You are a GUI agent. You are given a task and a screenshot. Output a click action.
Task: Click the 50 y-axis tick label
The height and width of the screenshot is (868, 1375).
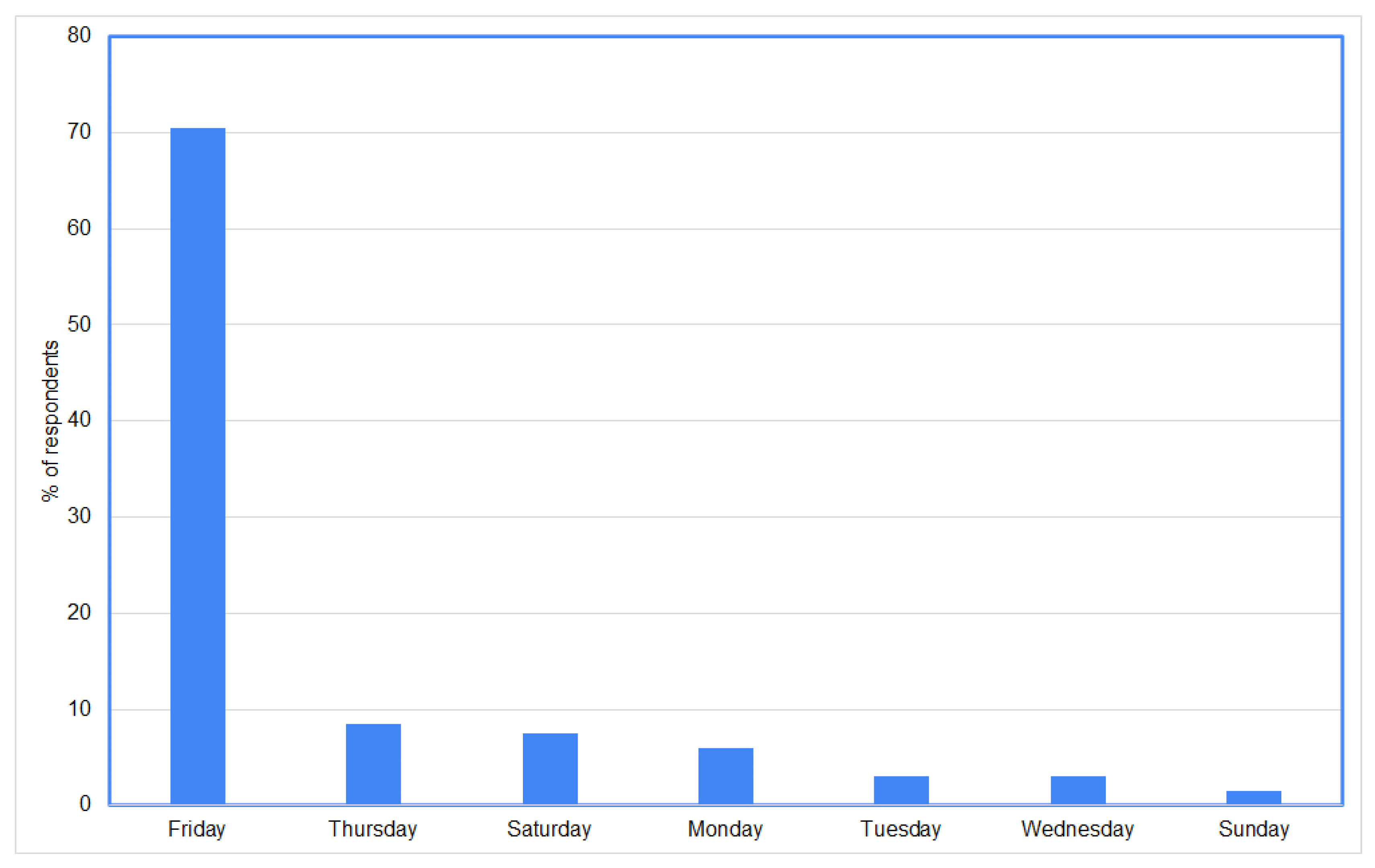(x=79, y=324)
